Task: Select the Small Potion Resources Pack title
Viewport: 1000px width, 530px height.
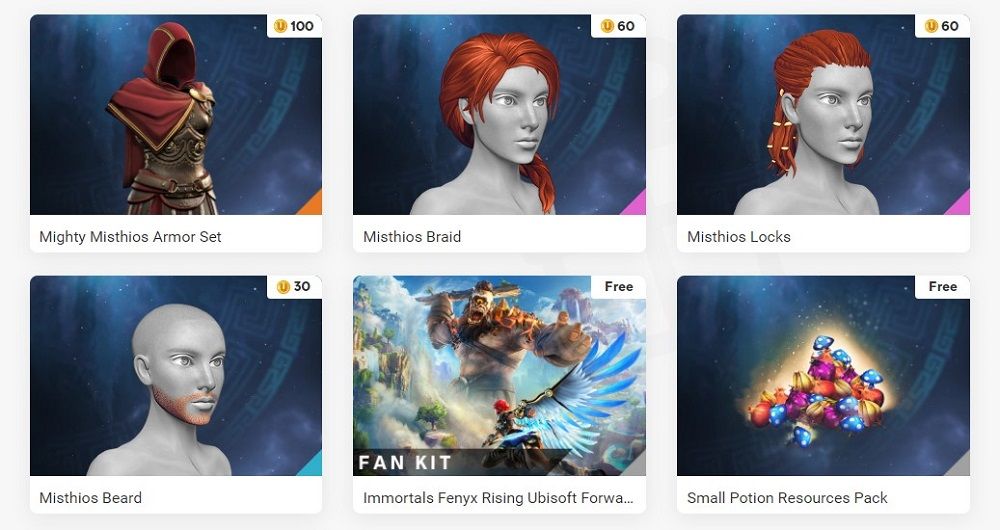Action: pyautogui.click(x=787, y=498)
